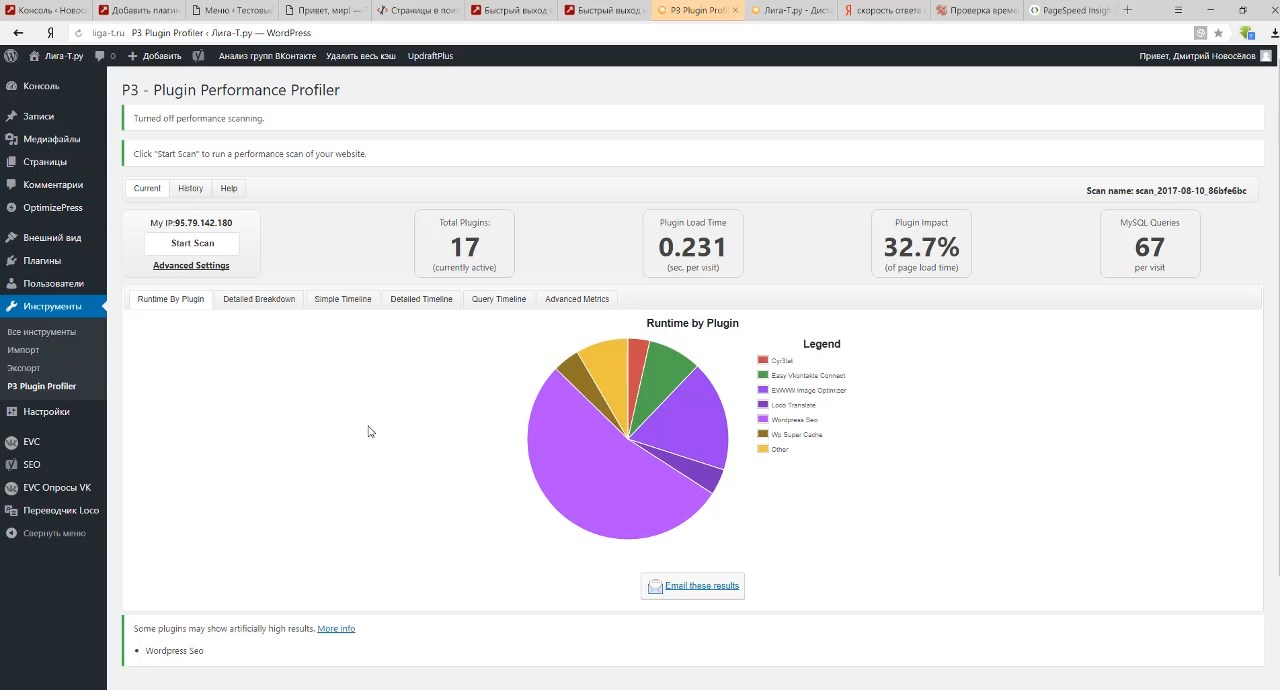The height and width of the screenshot is (690, 1280).
Task: Open the Консоль dashboard menu icon
Action: point(11,86)
